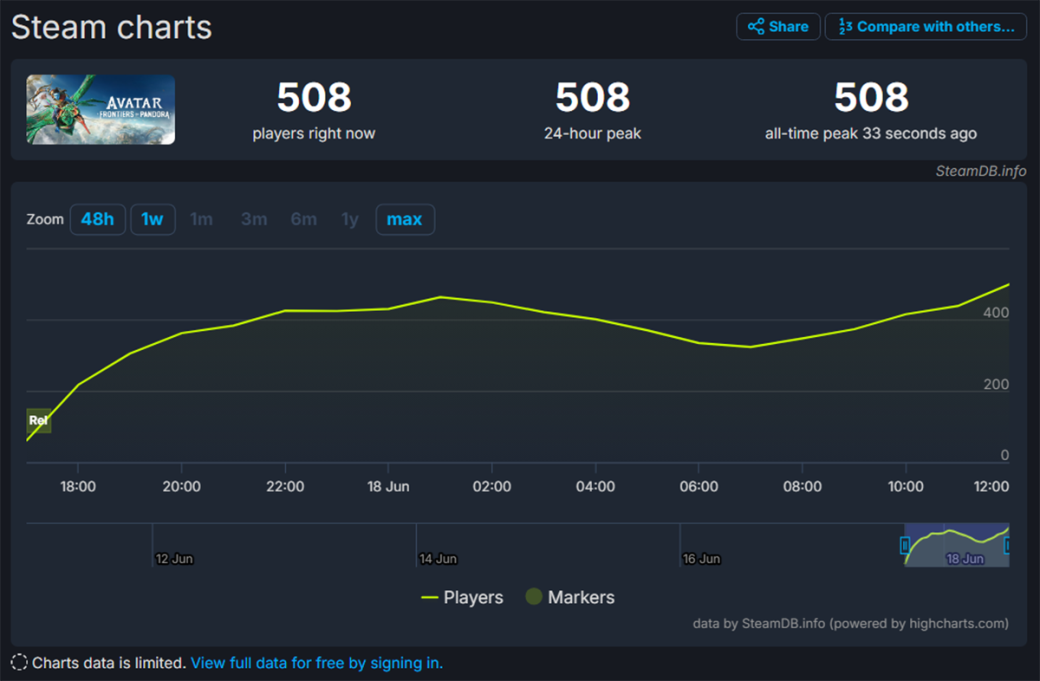Viewport: 1040px width, 681px height.
Task: Set chart zoom to max
Action: (405, 219)
